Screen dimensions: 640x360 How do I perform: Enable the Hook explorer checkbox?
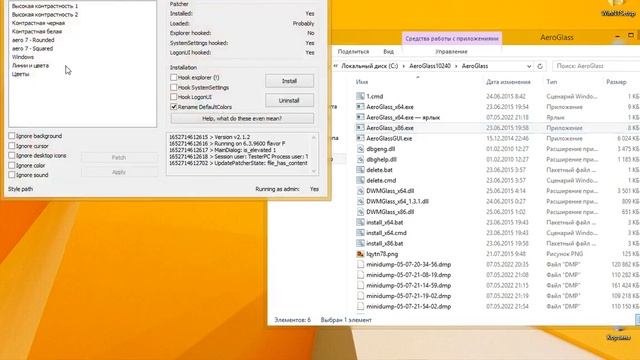click(x=173, y=77)
